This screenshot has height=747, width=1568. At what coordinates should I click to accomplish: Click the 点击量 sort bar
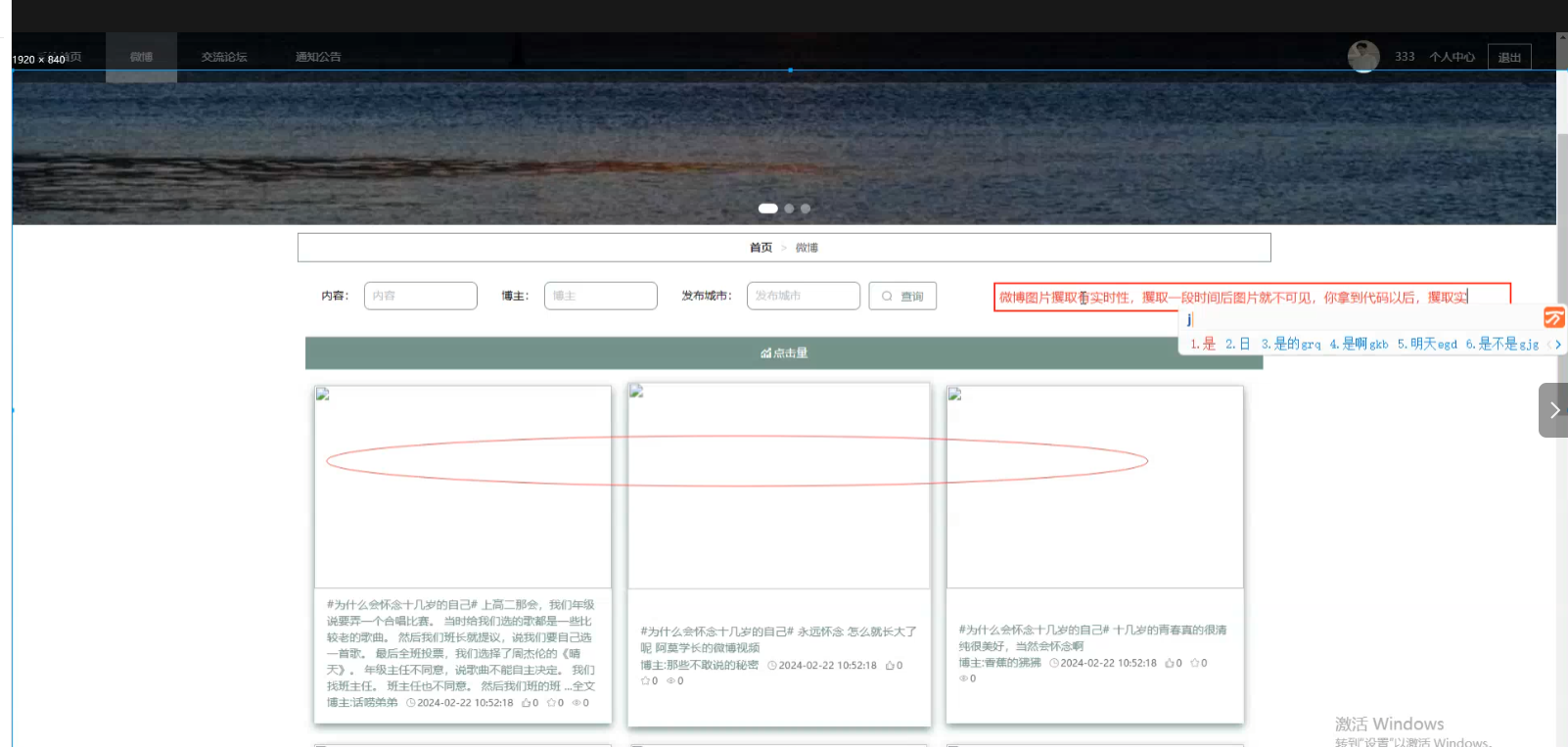(x=784, y=352)
